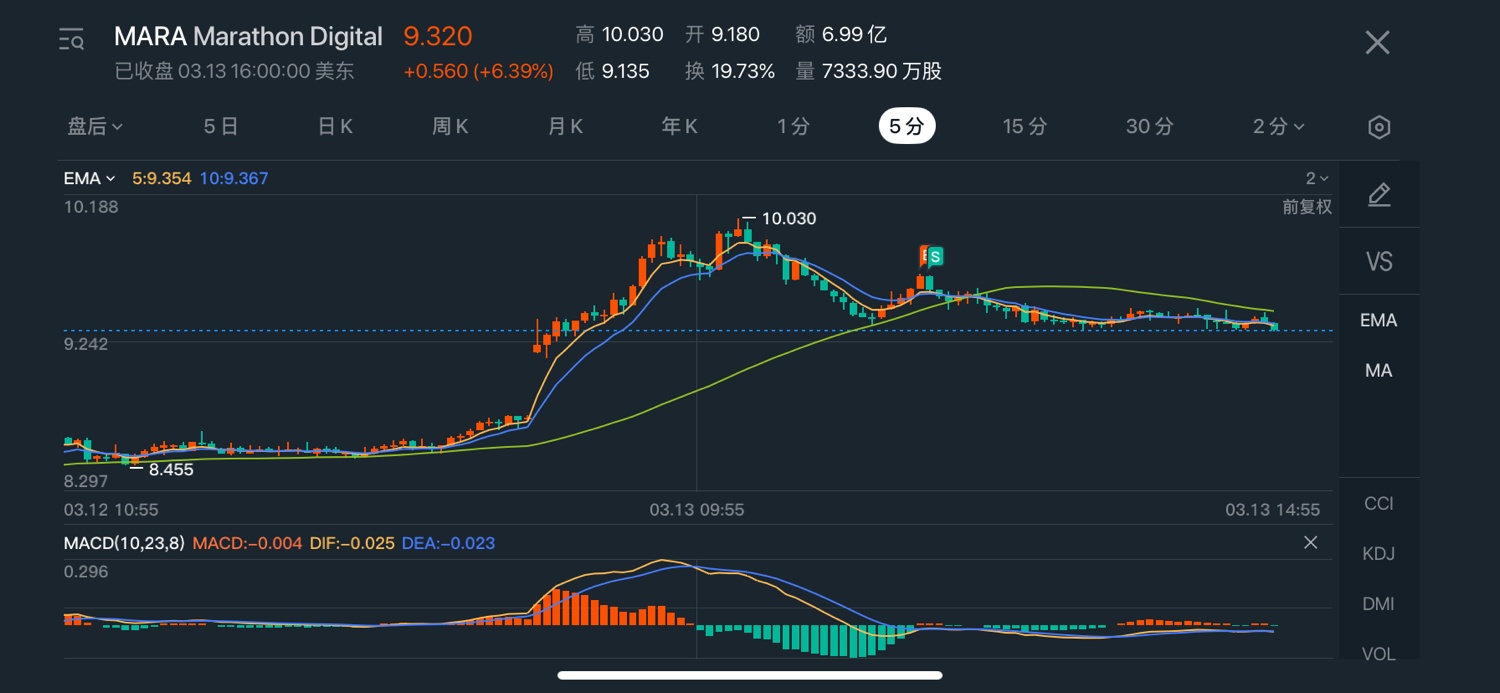
Task: Tap the 前复权 adjustment button
Action: click(1307, 207)
